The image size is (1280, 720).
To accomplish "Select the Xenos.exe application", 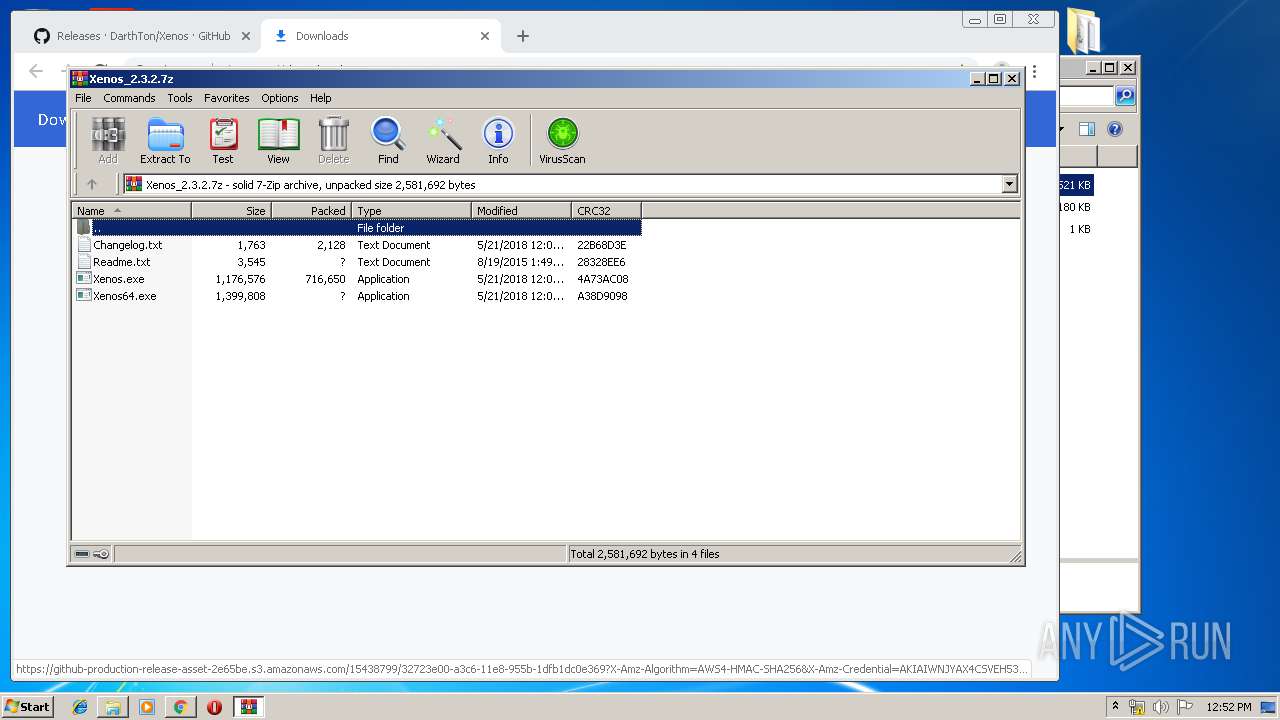I will coord(110,279).
